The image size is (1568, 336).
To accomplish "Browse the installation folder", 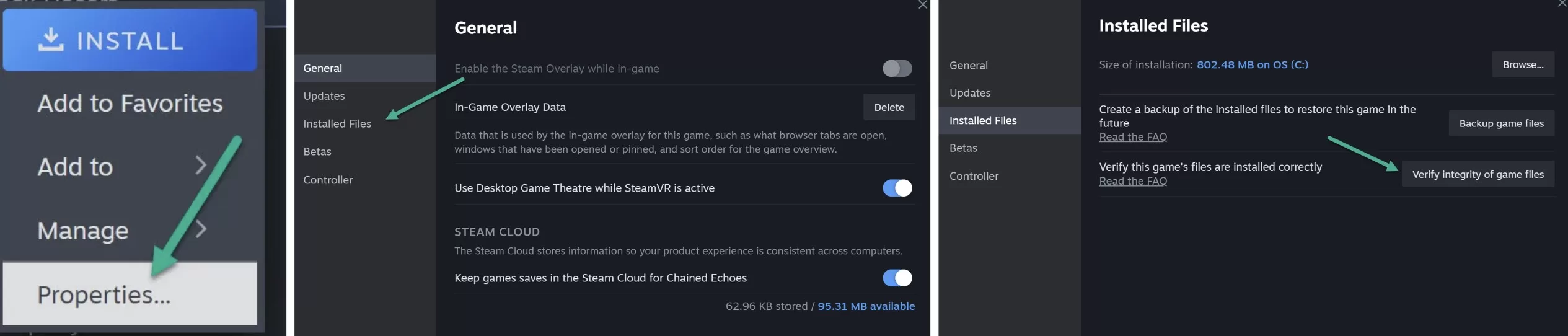I will click(x=1523, y=64).
